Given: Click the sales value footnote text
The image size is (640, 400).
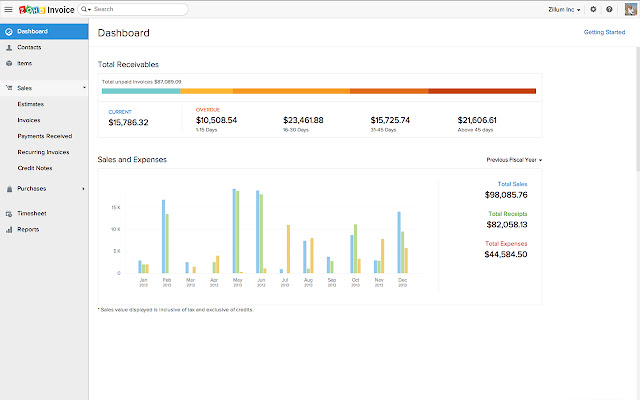Looking at the screenshot, I should point(176,310).
